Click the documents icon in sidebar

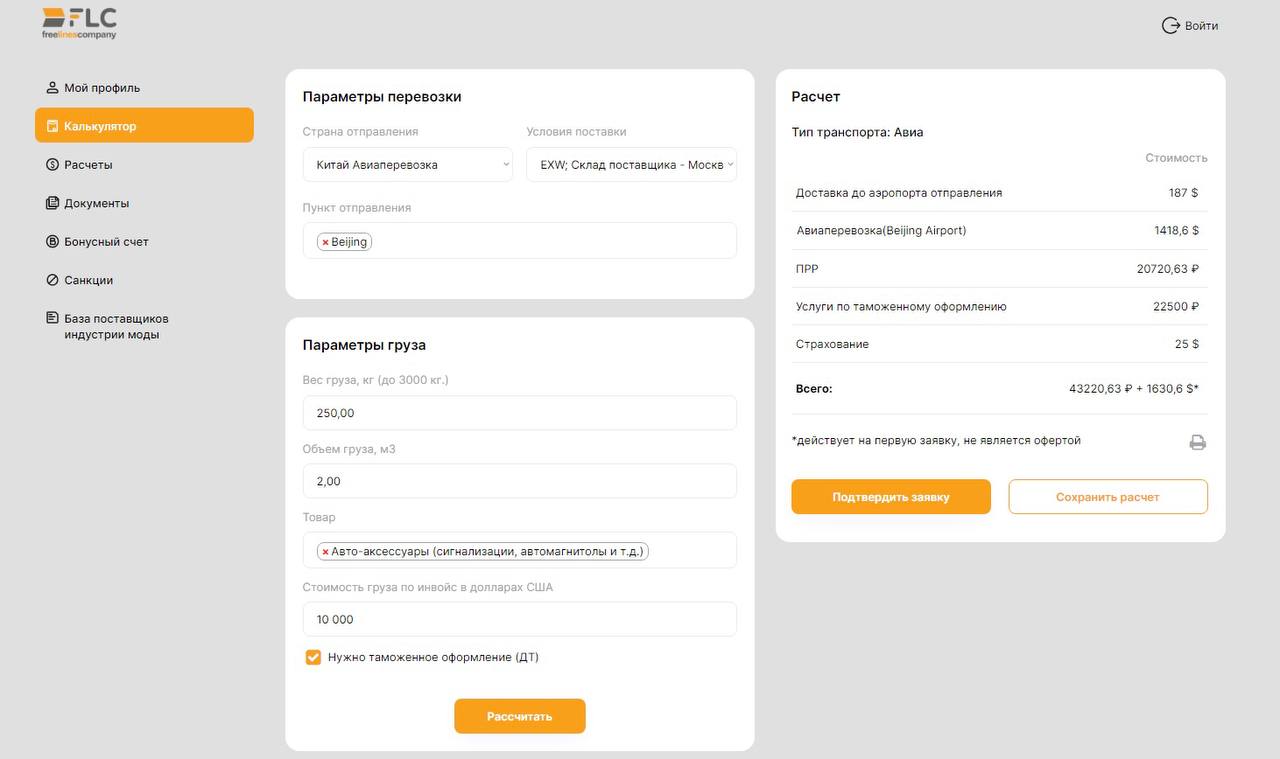pos(53,203)
